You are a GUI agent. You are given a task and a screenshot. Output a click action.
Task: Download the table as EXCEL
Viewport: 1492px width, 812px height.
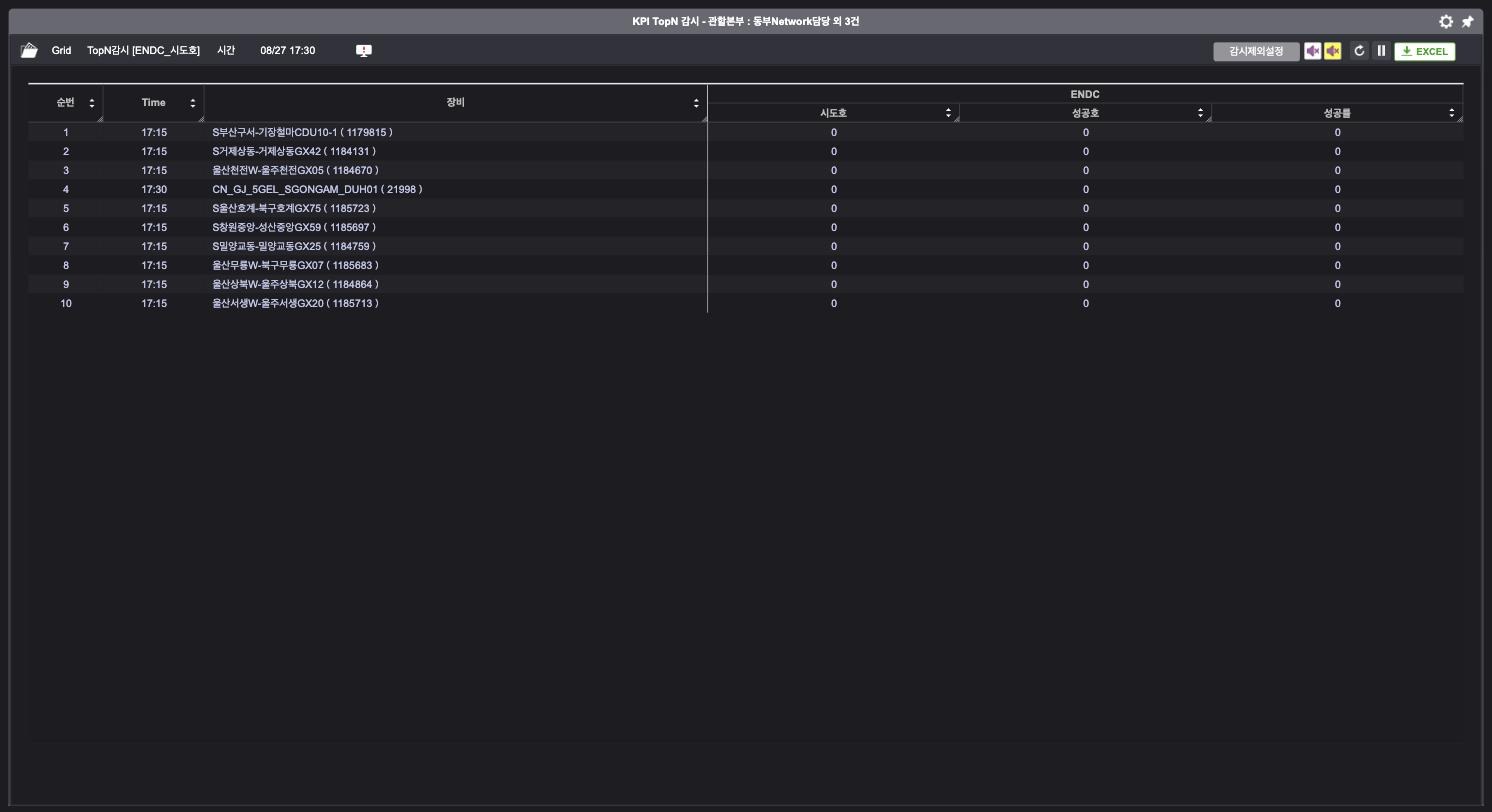click(x=1425, y=51)
